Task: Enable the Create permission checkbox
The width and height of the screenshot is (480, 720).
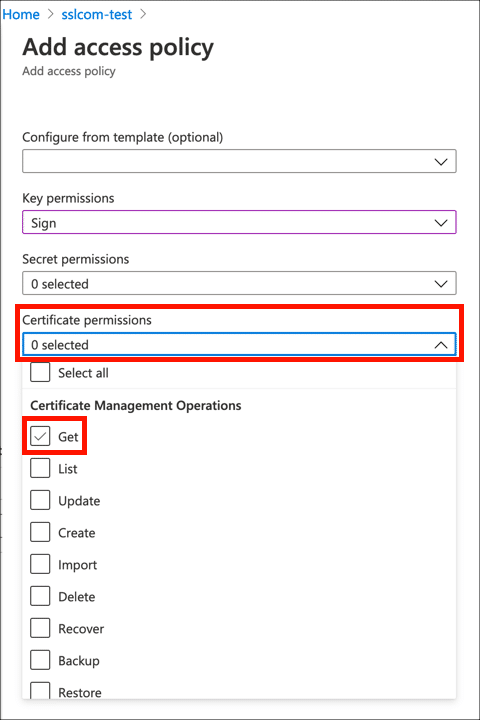Action: pos(40,532)
